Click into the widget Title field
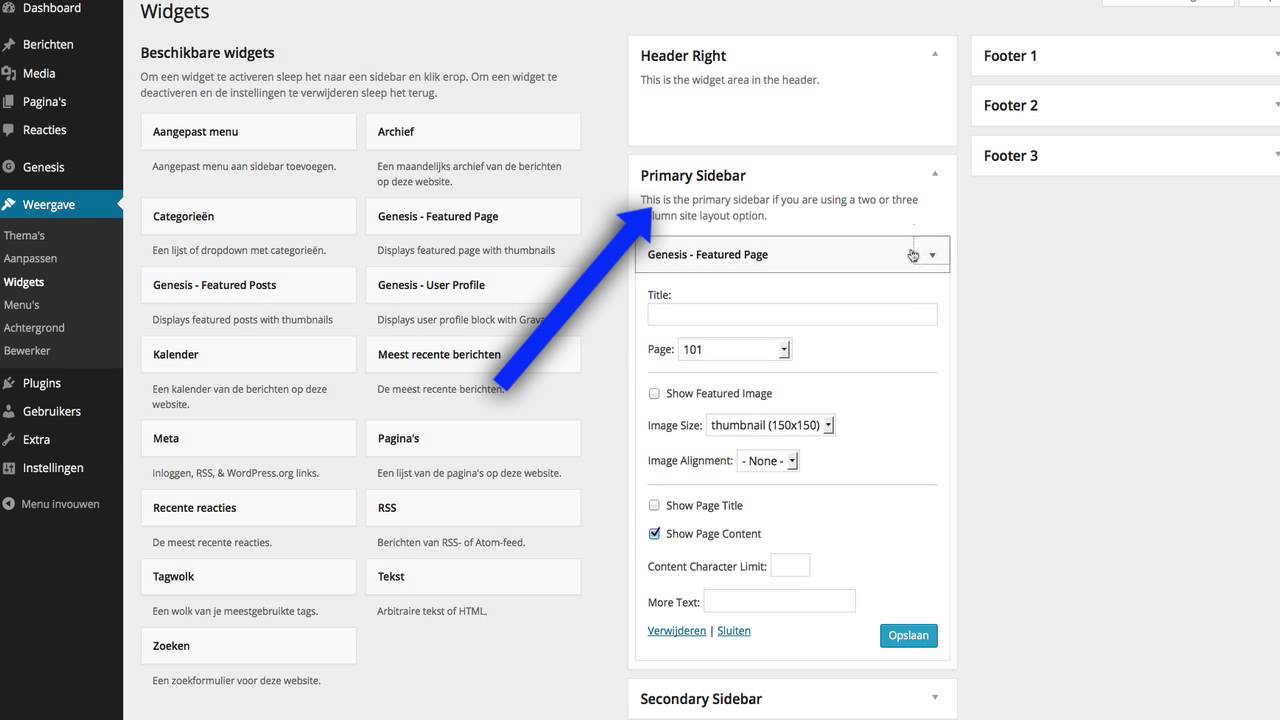This screenshot has width=1280, height=720. pos(792,314)
